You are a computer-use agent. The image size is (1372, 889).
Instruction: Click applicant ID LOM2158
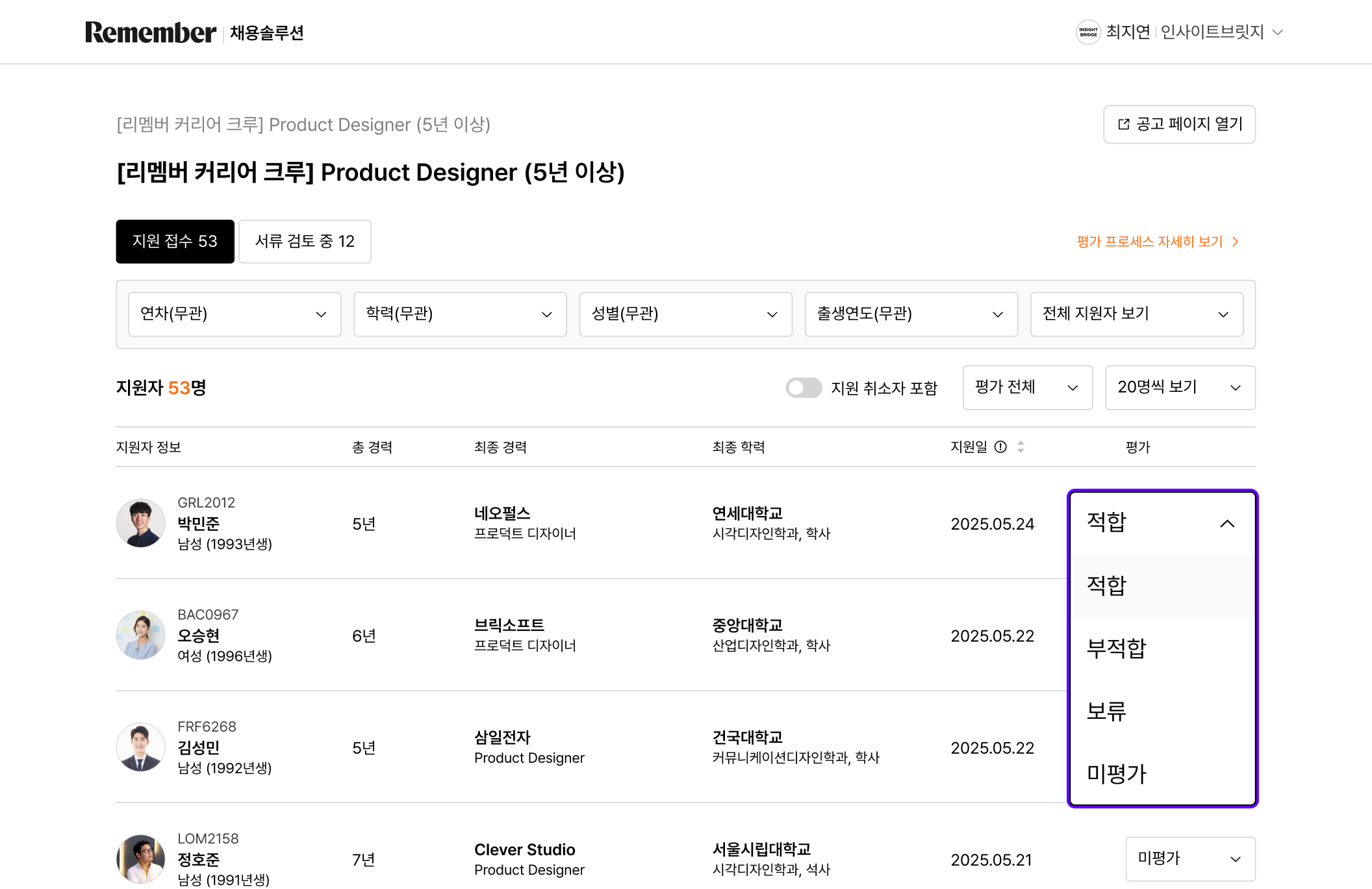(x=209, y=838)
